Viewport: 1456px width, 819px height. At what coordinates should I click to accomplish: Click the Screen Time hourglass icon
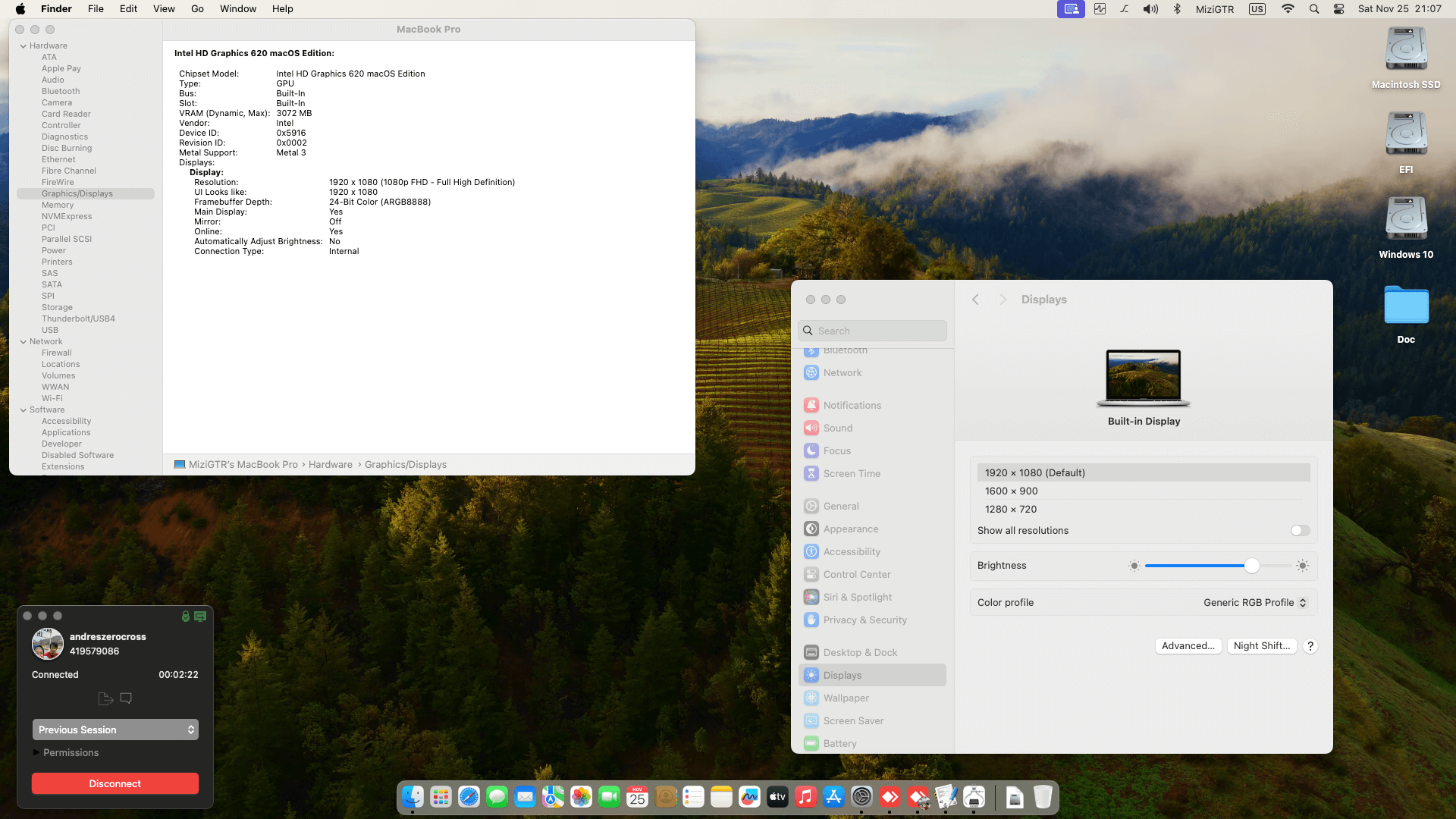click(x=811, y=473)
